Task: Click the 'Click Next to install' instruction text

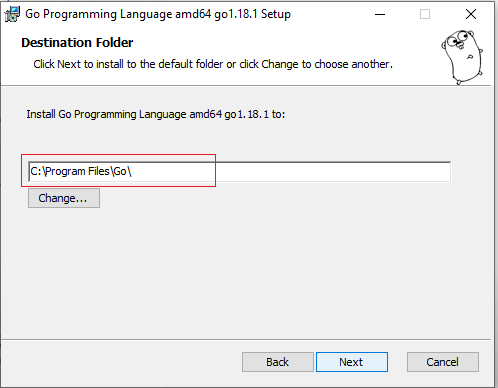Action: coord(213,64)
